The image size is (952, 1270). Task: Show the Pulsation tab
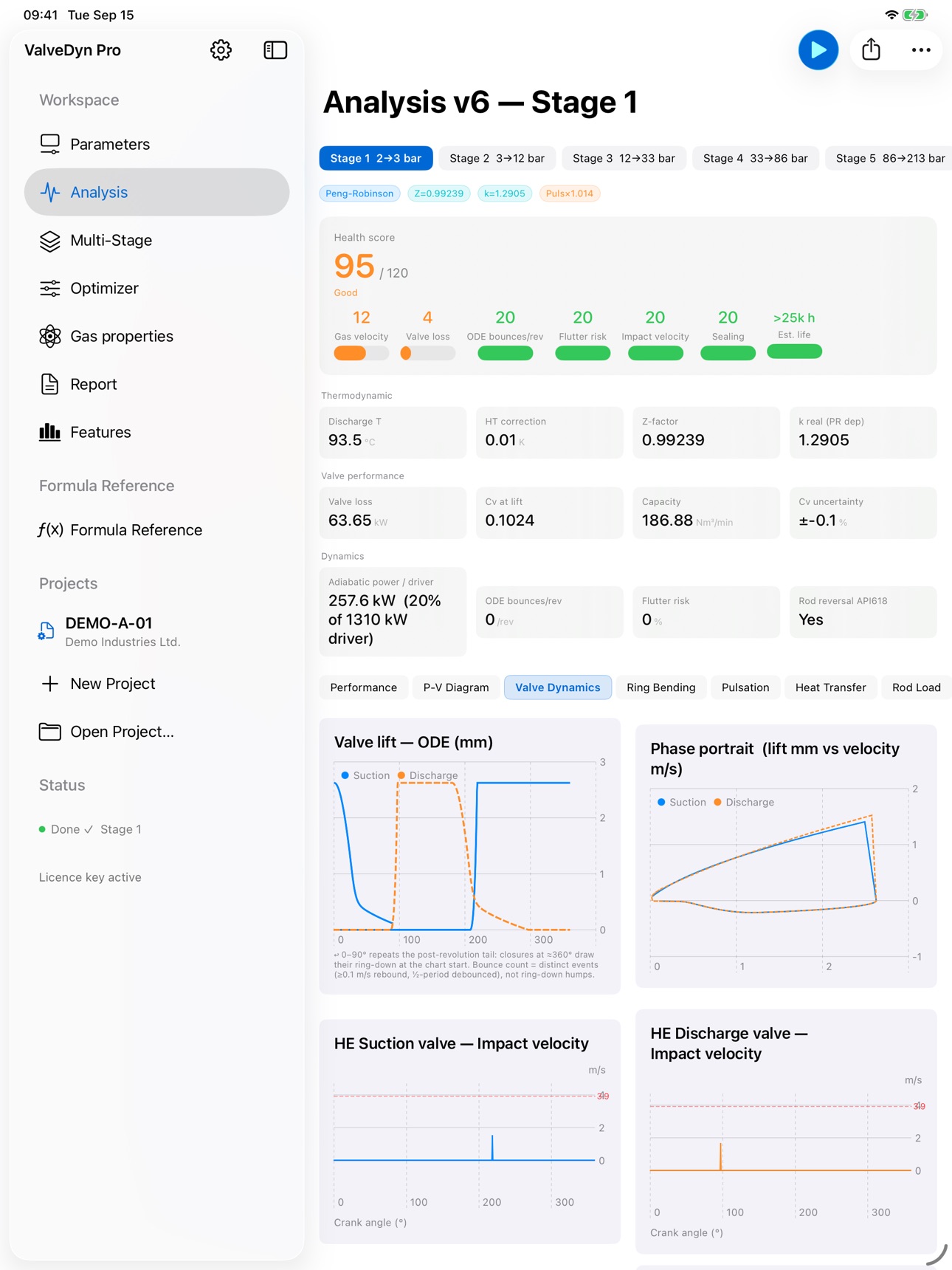tap(745, 687)
